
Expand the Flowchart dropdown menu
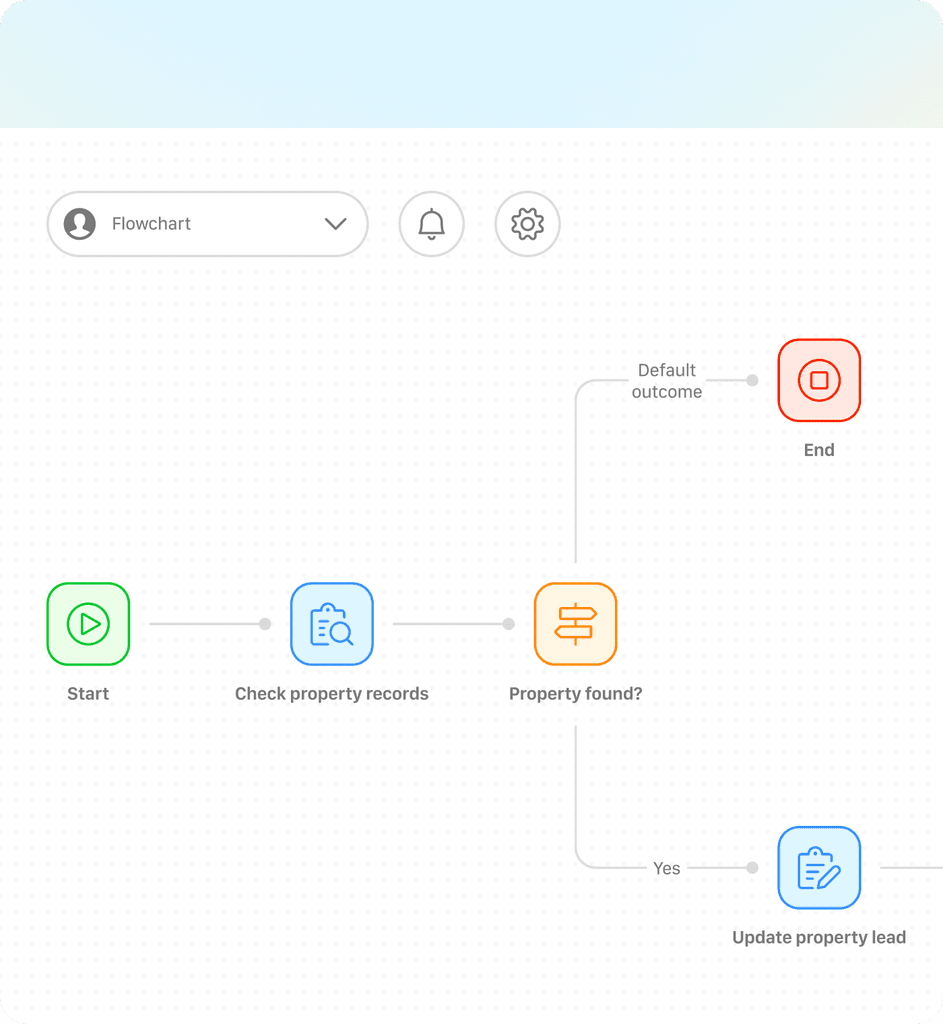pyautogui.click(x=334, y=224)
